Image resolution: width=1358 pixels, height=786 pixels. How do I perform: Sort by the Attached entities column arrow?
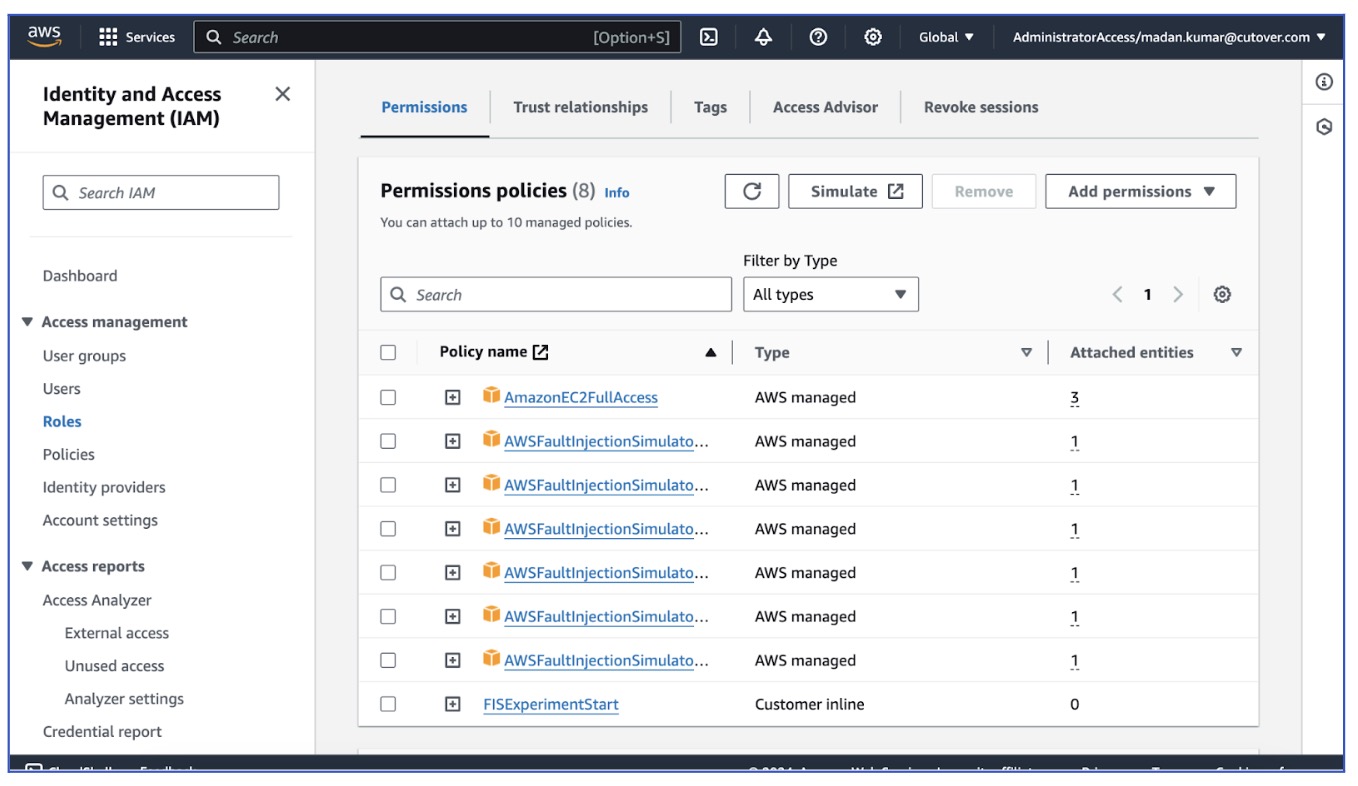[x=1237, y=353]
